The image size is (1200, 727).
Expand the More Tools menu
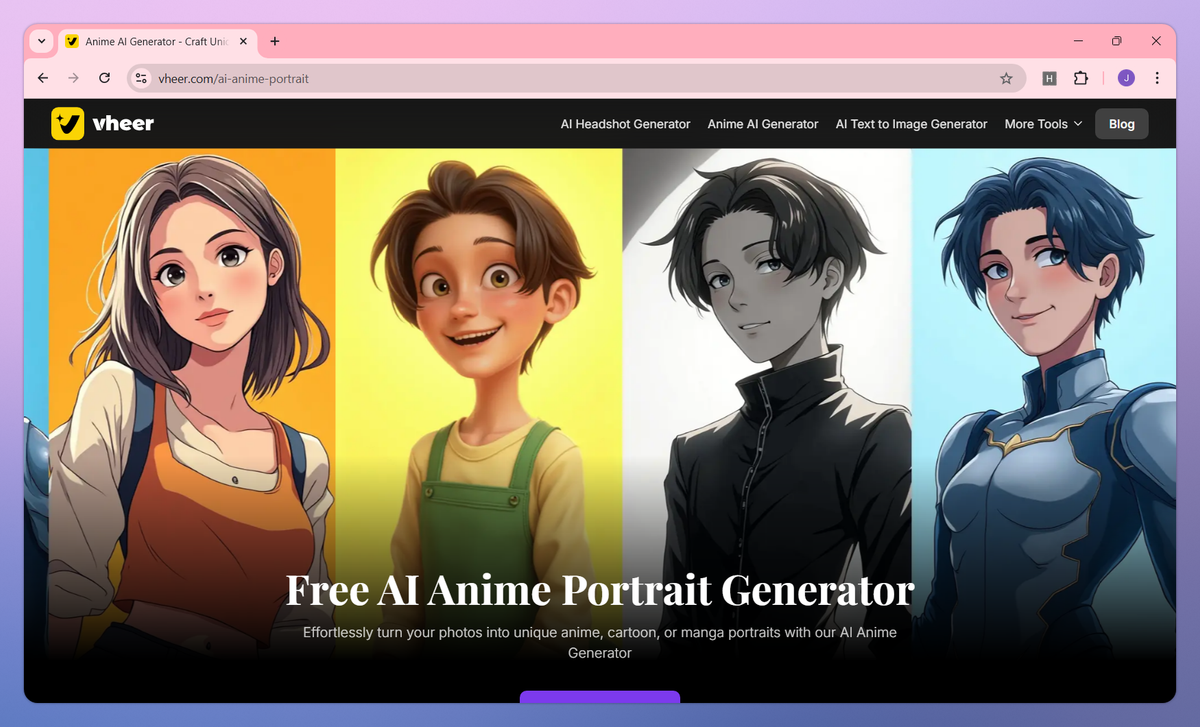tap(1043, 124)
